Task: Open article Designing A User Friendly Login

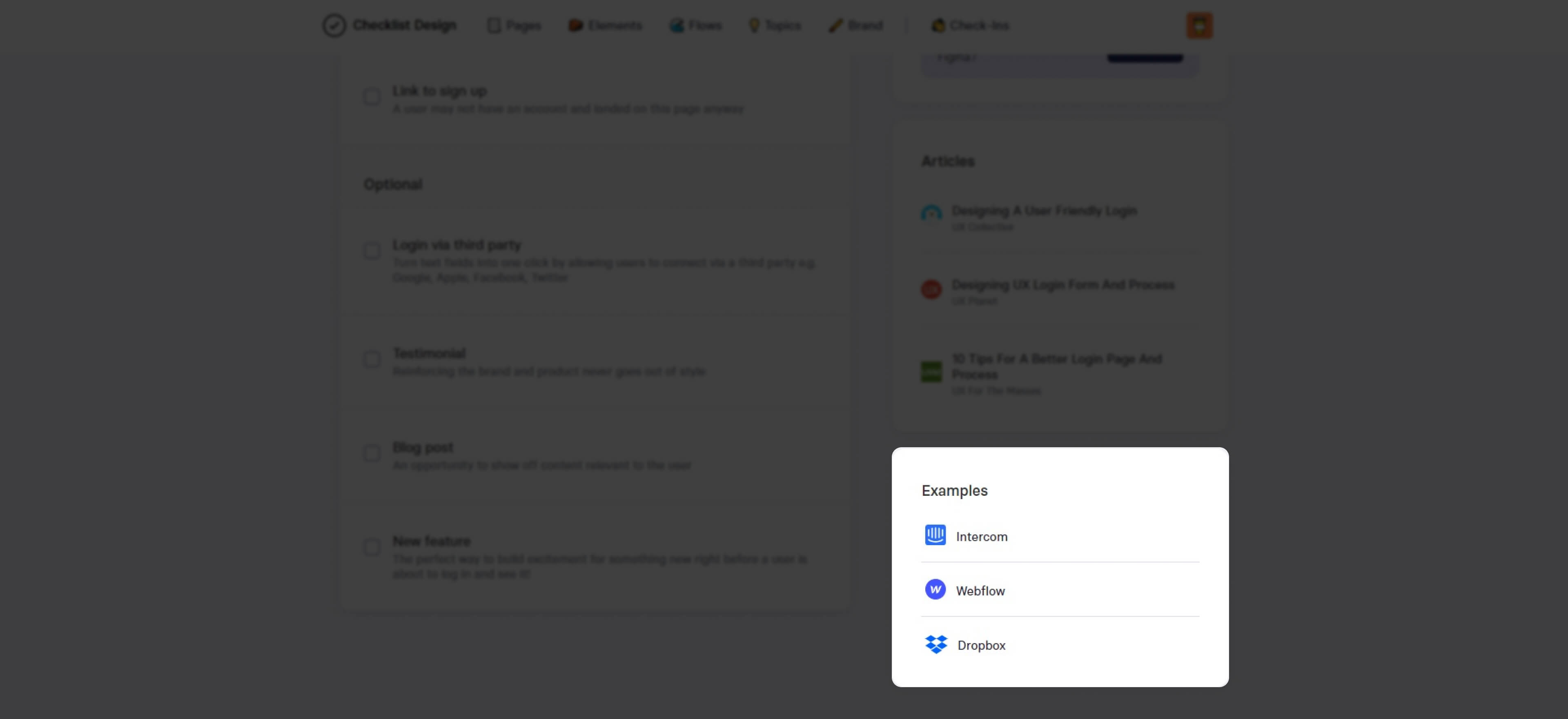Action: [1044, 211]
